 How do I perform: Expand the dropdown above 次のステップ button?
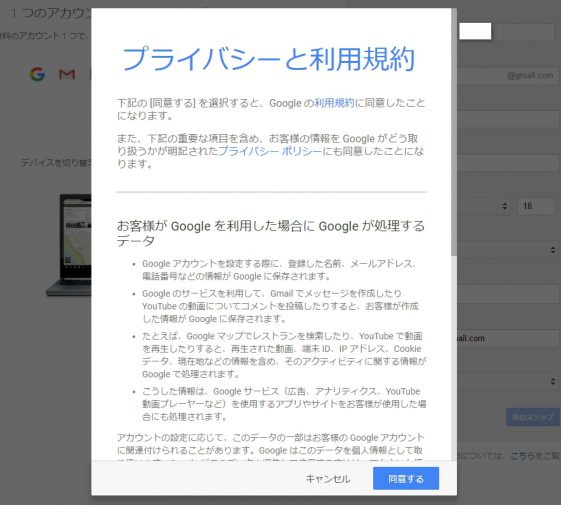coord(508,381)
